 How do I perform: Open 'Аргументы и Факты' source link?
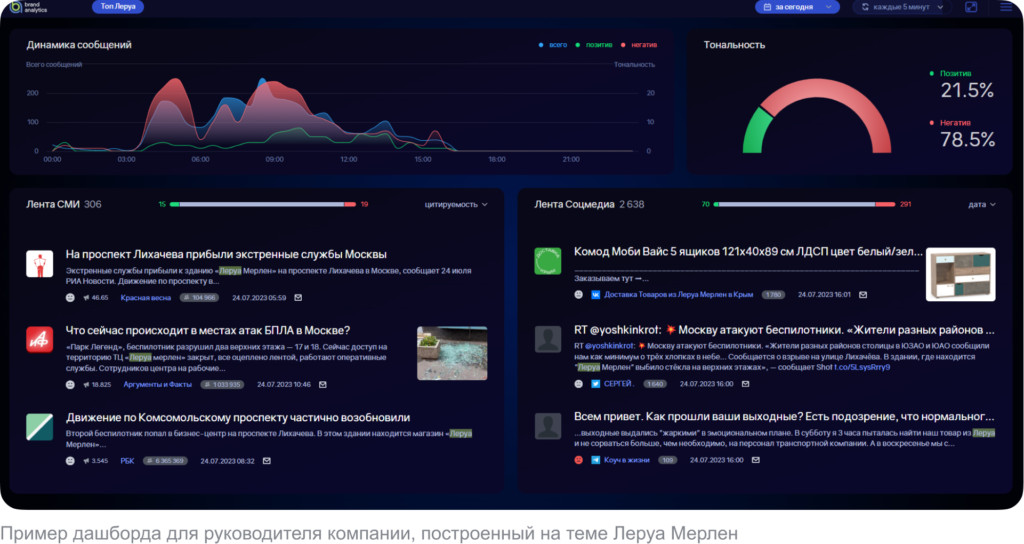point(157,385)
